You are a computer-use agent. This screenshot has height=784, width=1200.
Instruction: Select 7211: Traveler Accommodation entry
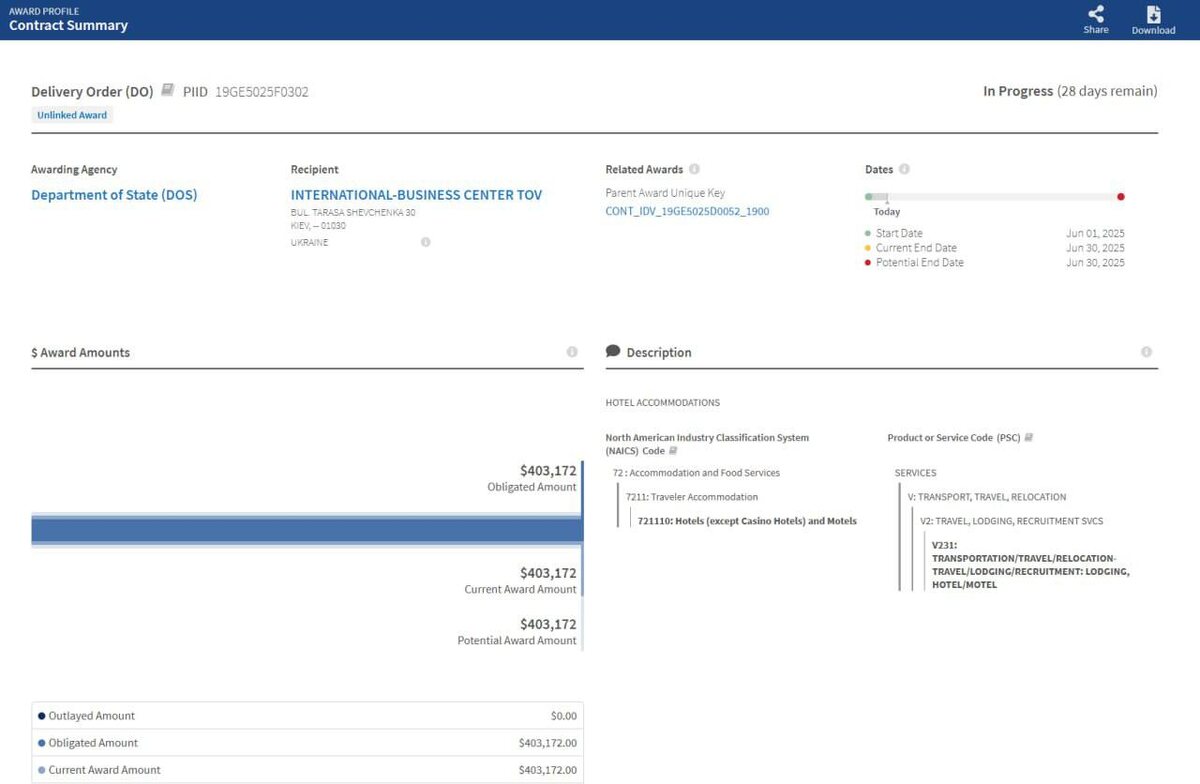click(692, 497)
